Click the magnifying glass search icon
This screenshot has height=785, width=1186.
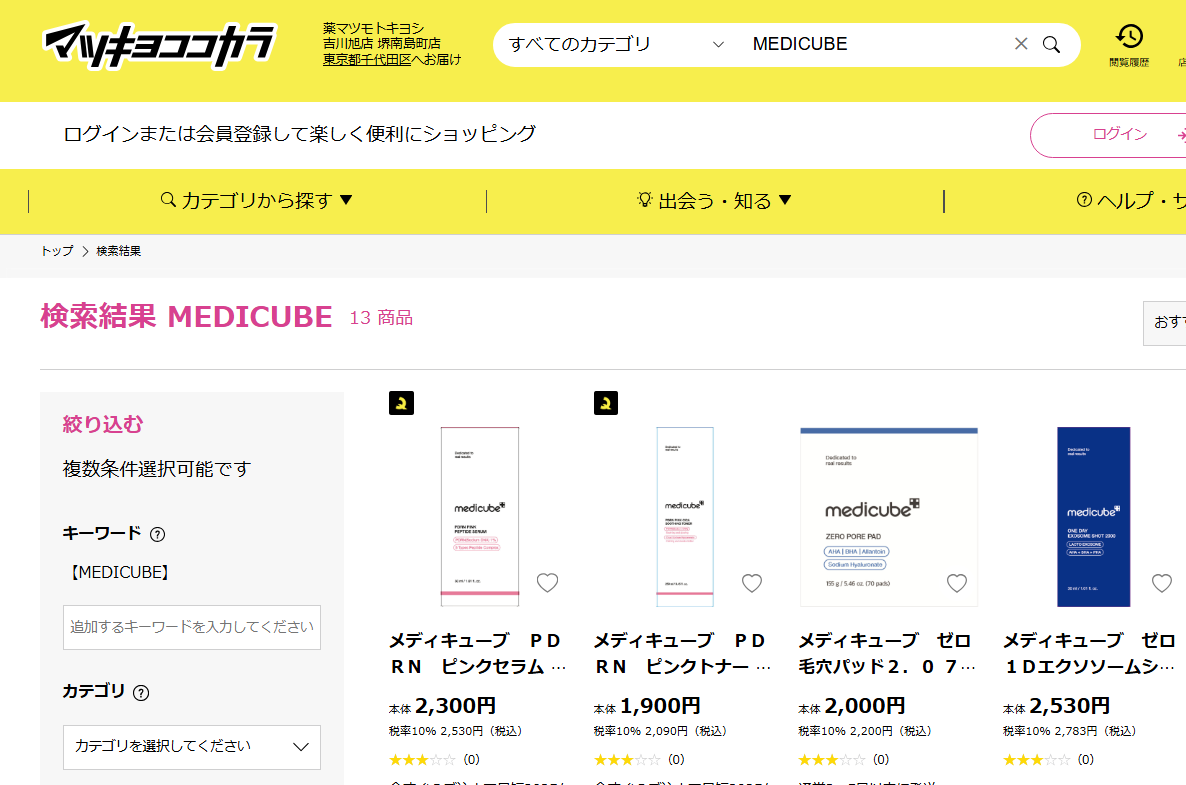[1051, 45]
